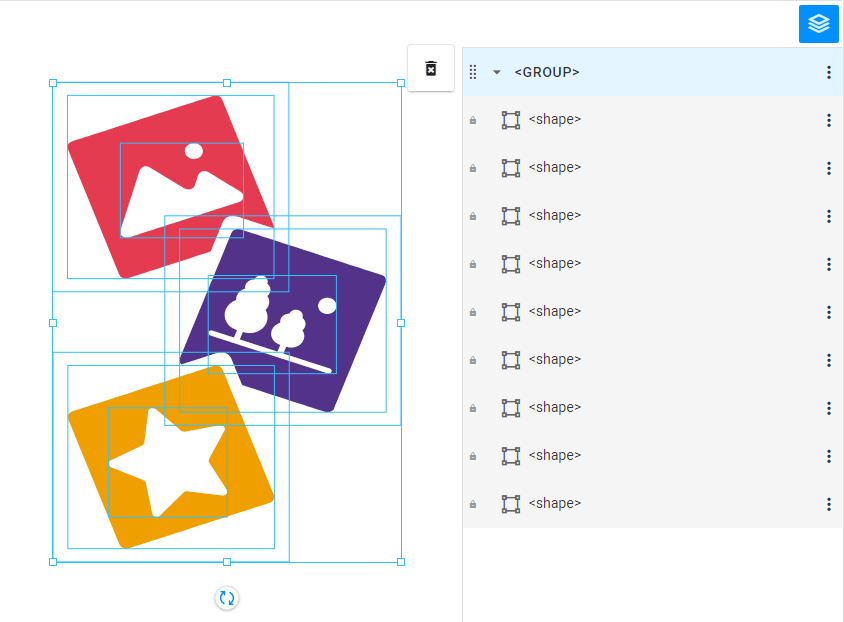
Task: Open the three-dot menu of the third shape layer
Action: [828, 216]
